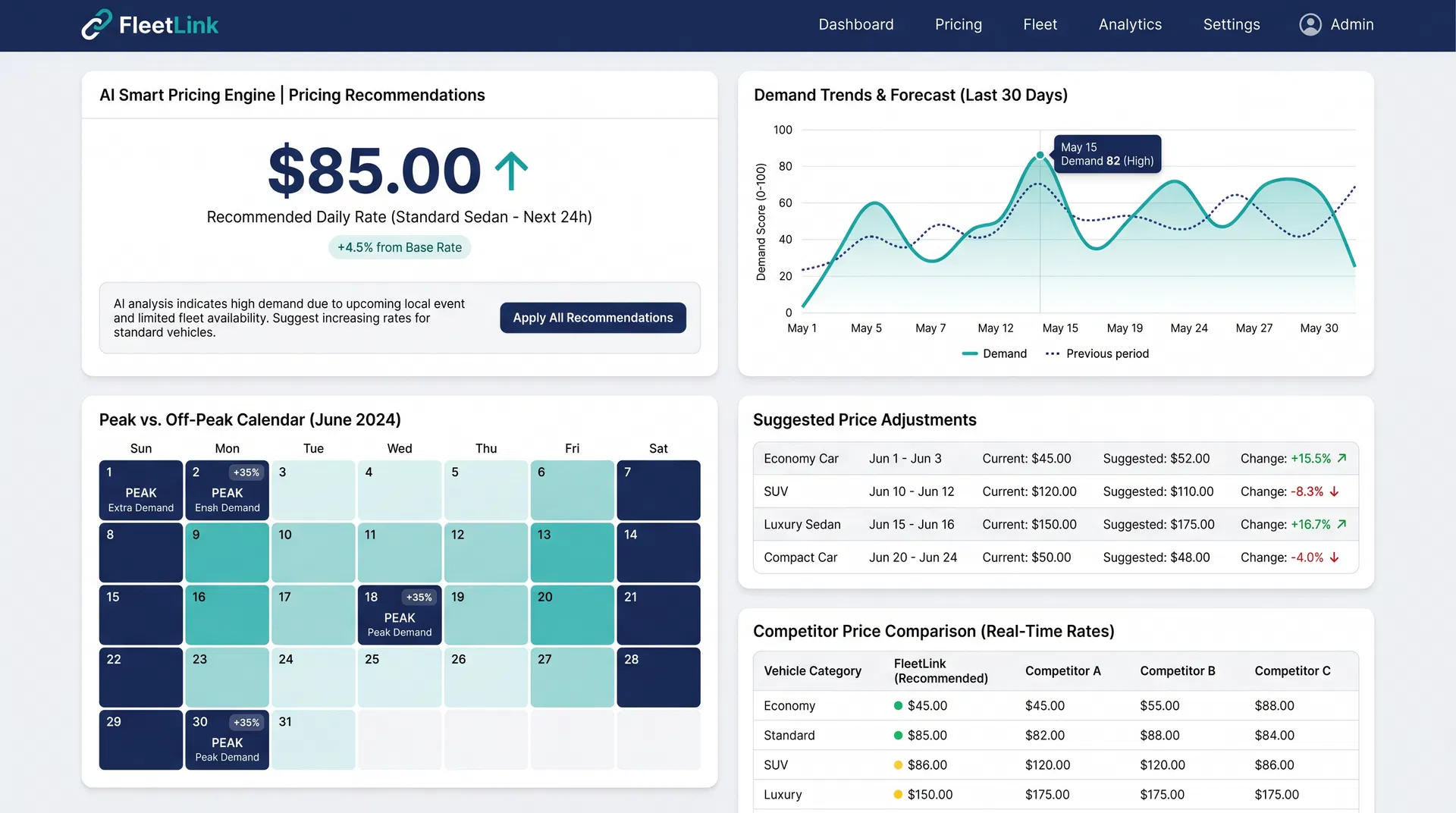Click the upward trend arrow for Economy Car +15.5%
This screenshot has height=813, width=1456.
coord(1341,458)
